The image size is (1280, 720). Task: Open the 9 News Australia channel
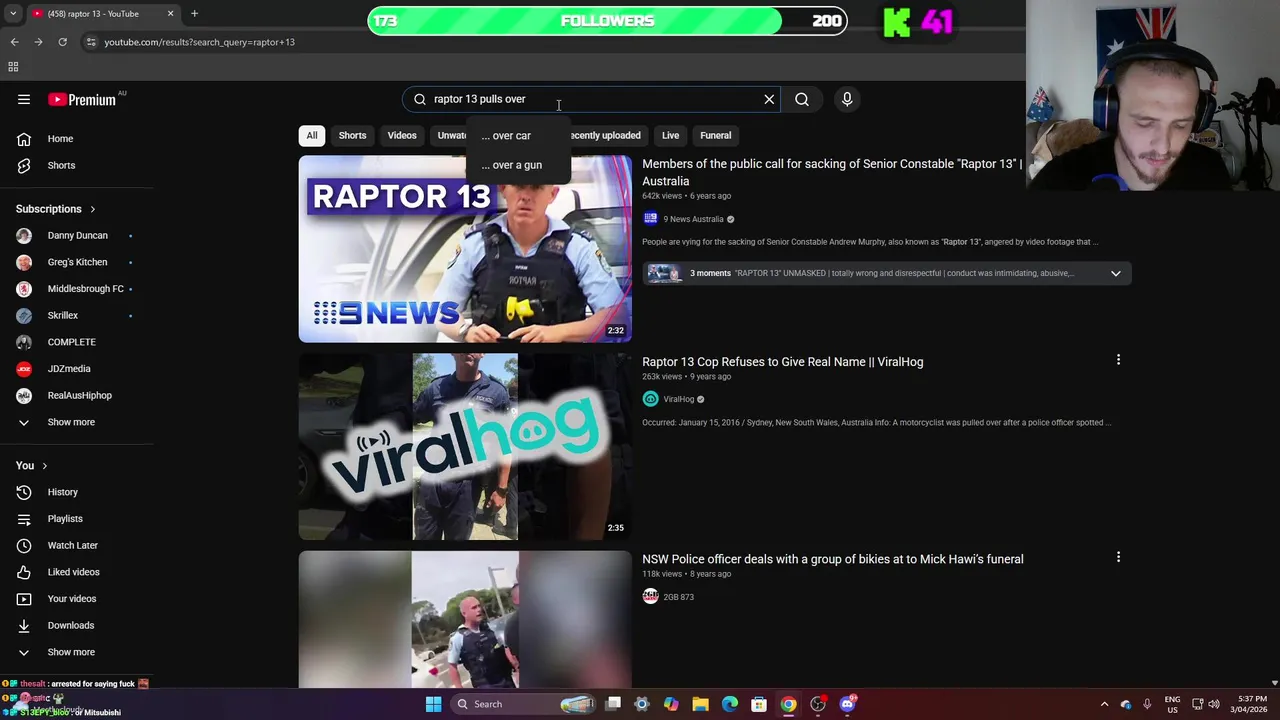[693, 219]
